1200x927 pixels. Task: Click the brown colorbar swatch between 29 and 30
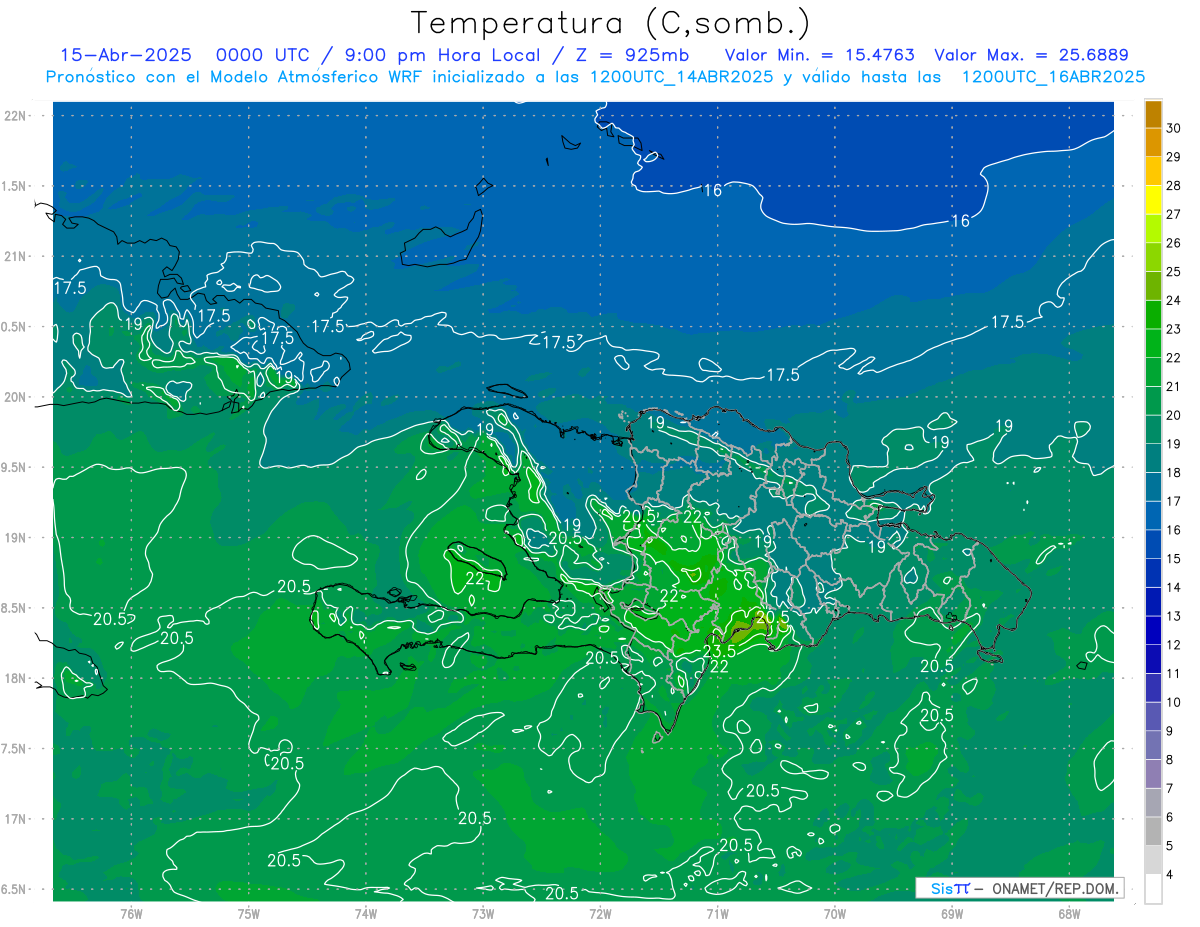pos(1154,143)
